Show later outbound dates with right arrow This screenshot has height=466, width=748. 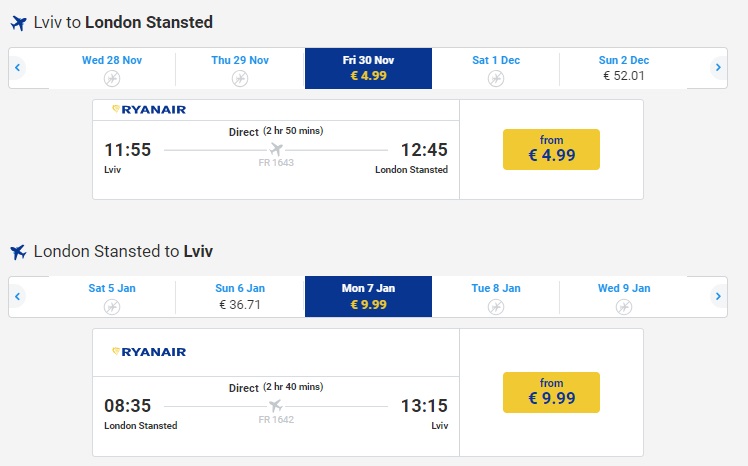pos(718,68)
